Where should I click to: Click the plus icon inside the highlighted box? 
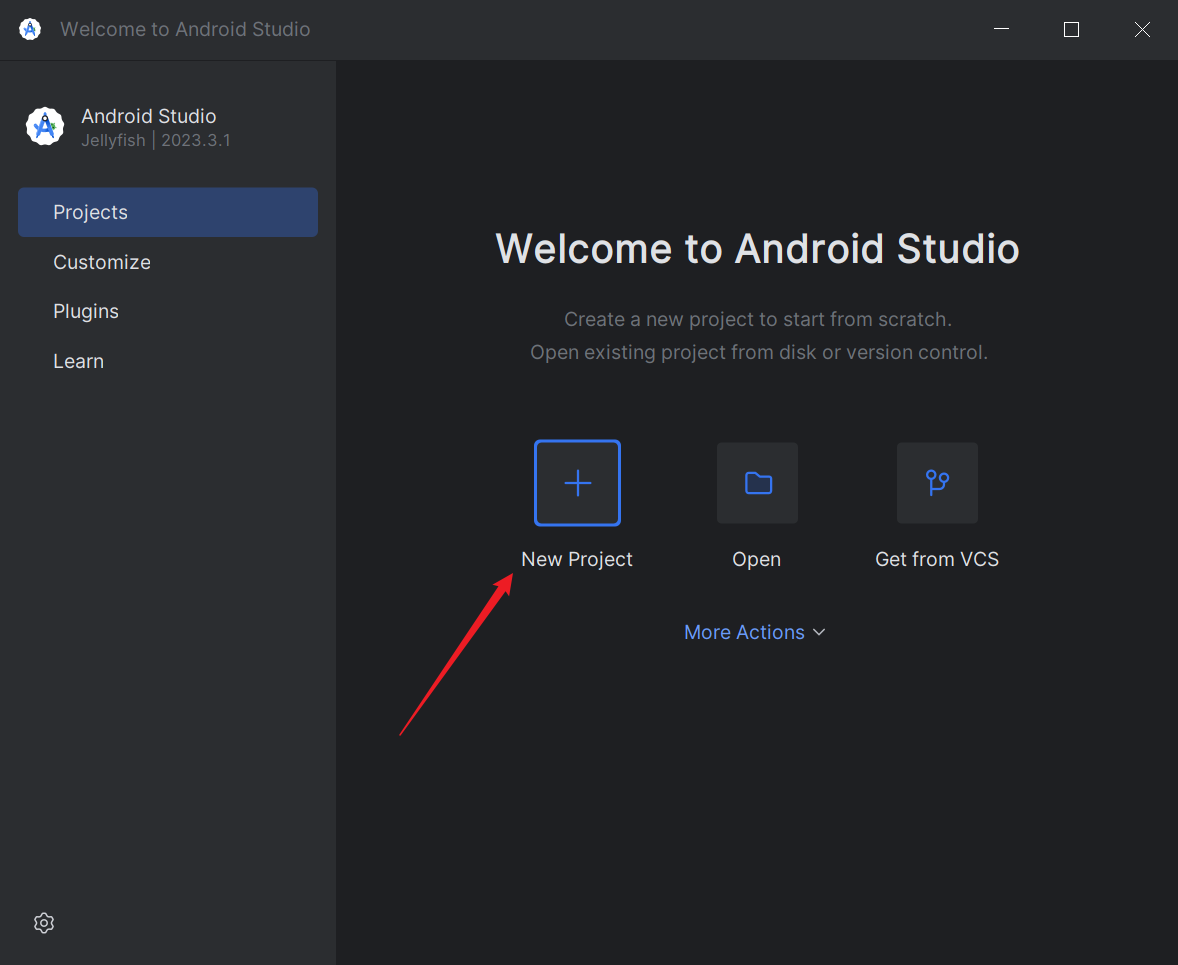click(x=577, y=483)
